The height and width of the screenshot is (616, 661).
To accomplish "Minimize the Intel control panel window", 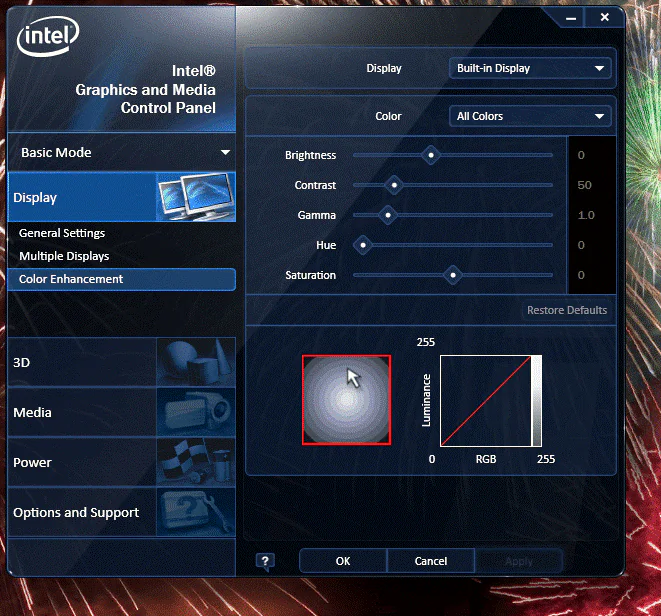I will 571,18.
